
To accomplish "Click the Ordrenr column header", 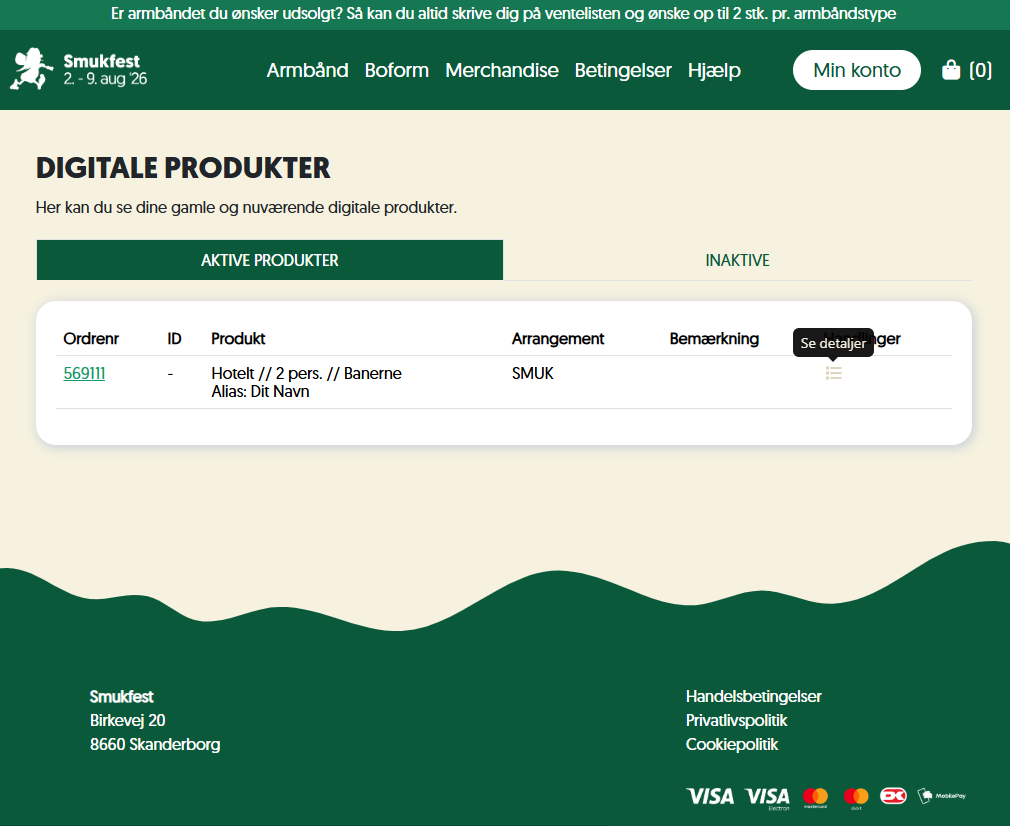I will coord(91,338).
